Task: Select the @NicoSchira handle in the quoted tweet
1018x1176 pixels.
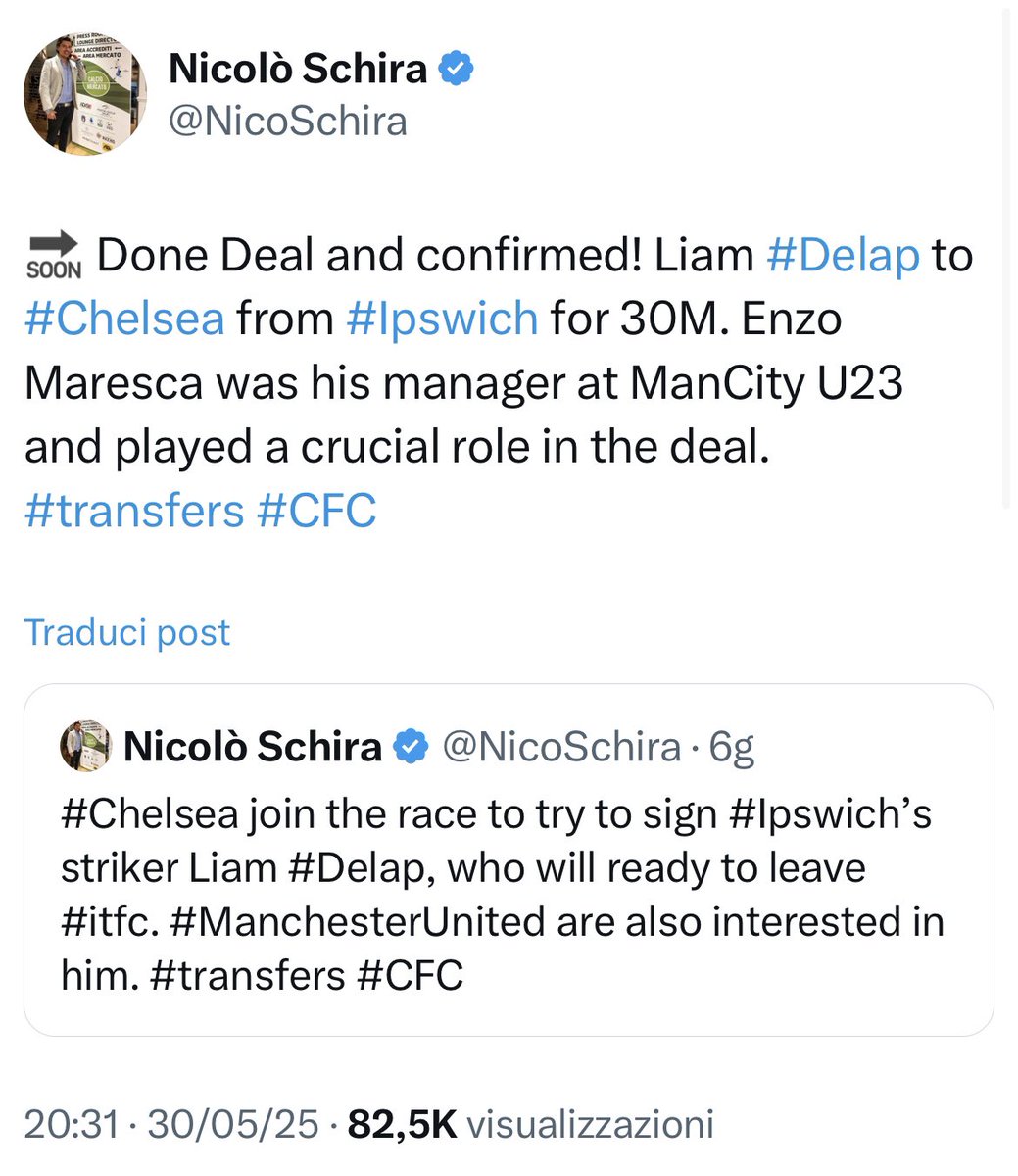Action: click(x=561, y=748)
